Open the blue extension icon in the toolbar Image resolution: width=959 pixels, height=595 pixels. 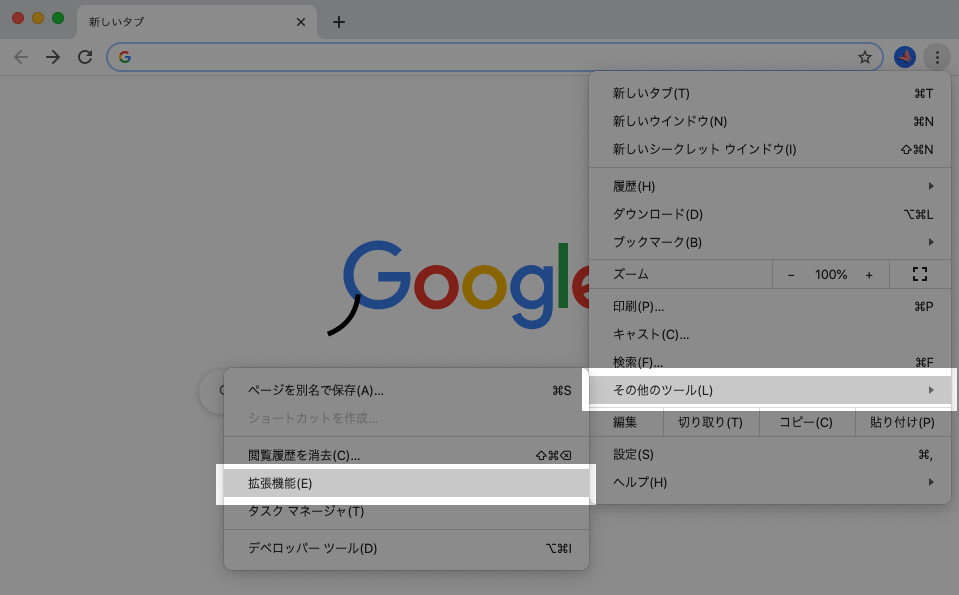pos(904,57)
